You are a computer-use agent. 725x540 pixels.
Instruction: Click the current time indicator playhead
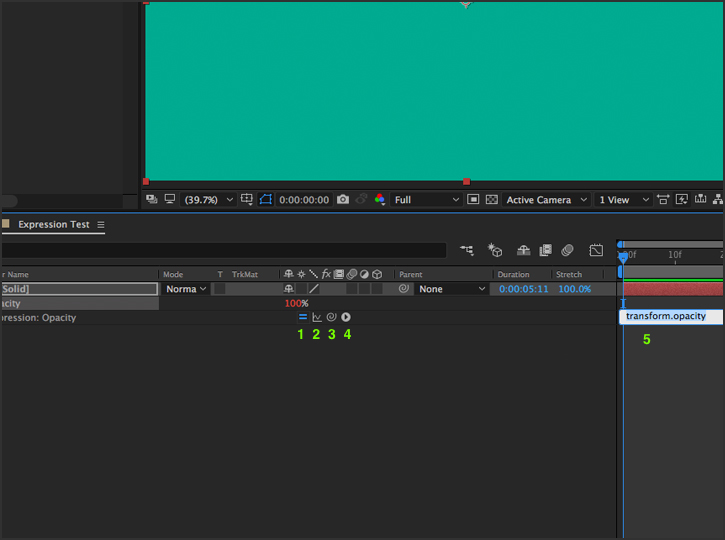click(623, 257)
